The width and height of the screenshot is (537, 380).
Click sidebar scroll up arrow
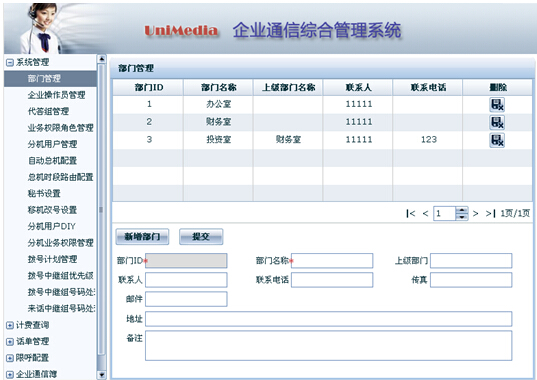pyautogui.click(x=101, y=59)
